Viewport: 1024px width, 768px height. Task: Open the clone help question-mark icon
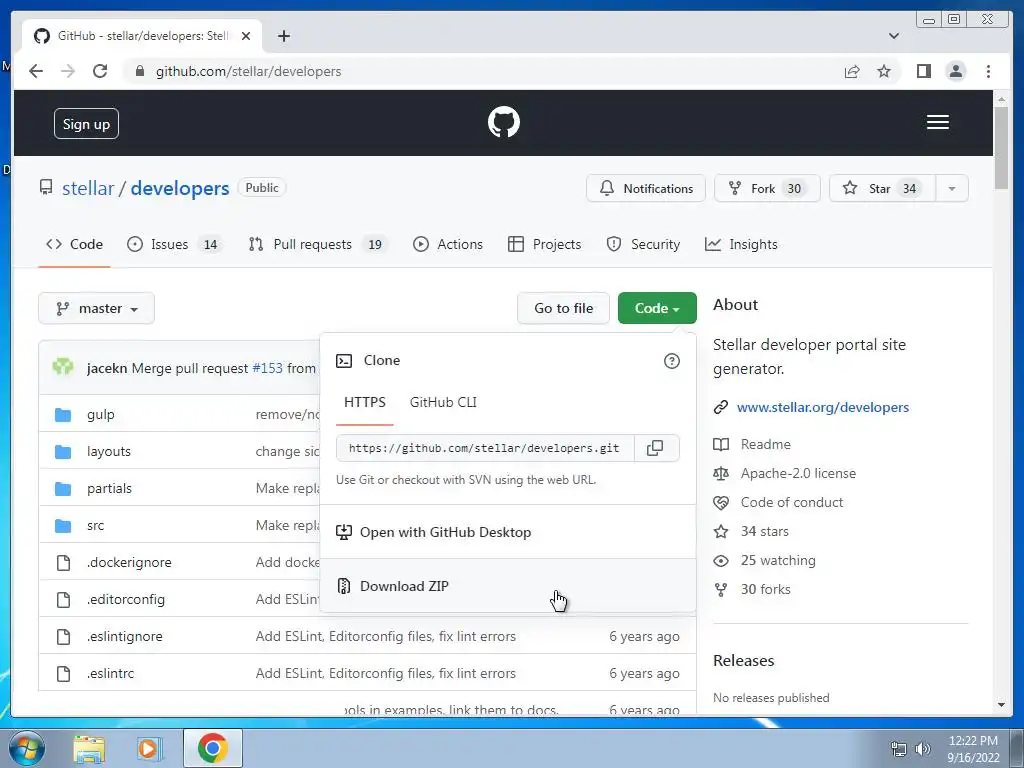pyautogui.click(x=671, y=361)
